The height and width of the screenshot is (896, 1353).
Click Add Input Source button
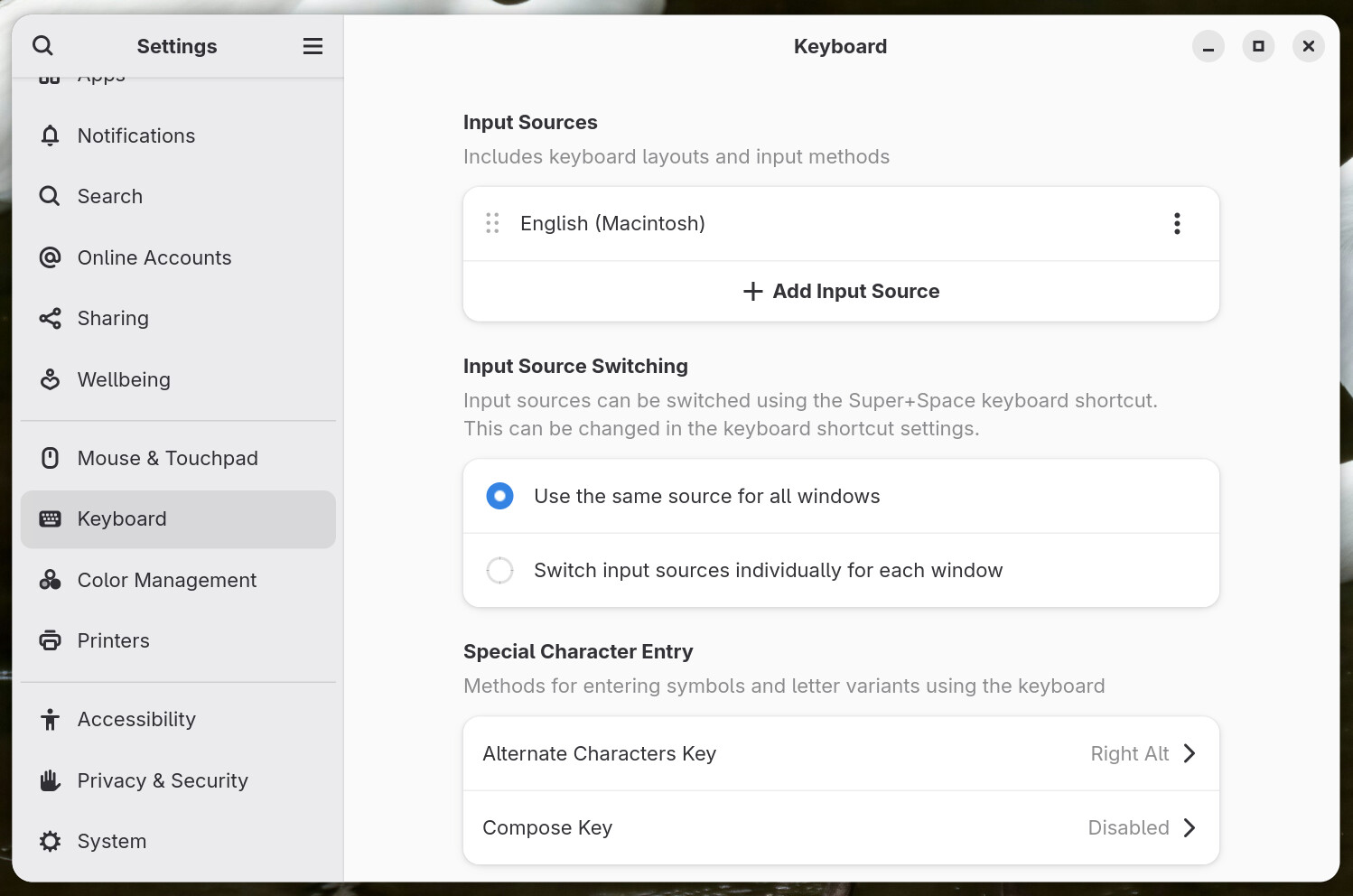click(x=841, y=291)
